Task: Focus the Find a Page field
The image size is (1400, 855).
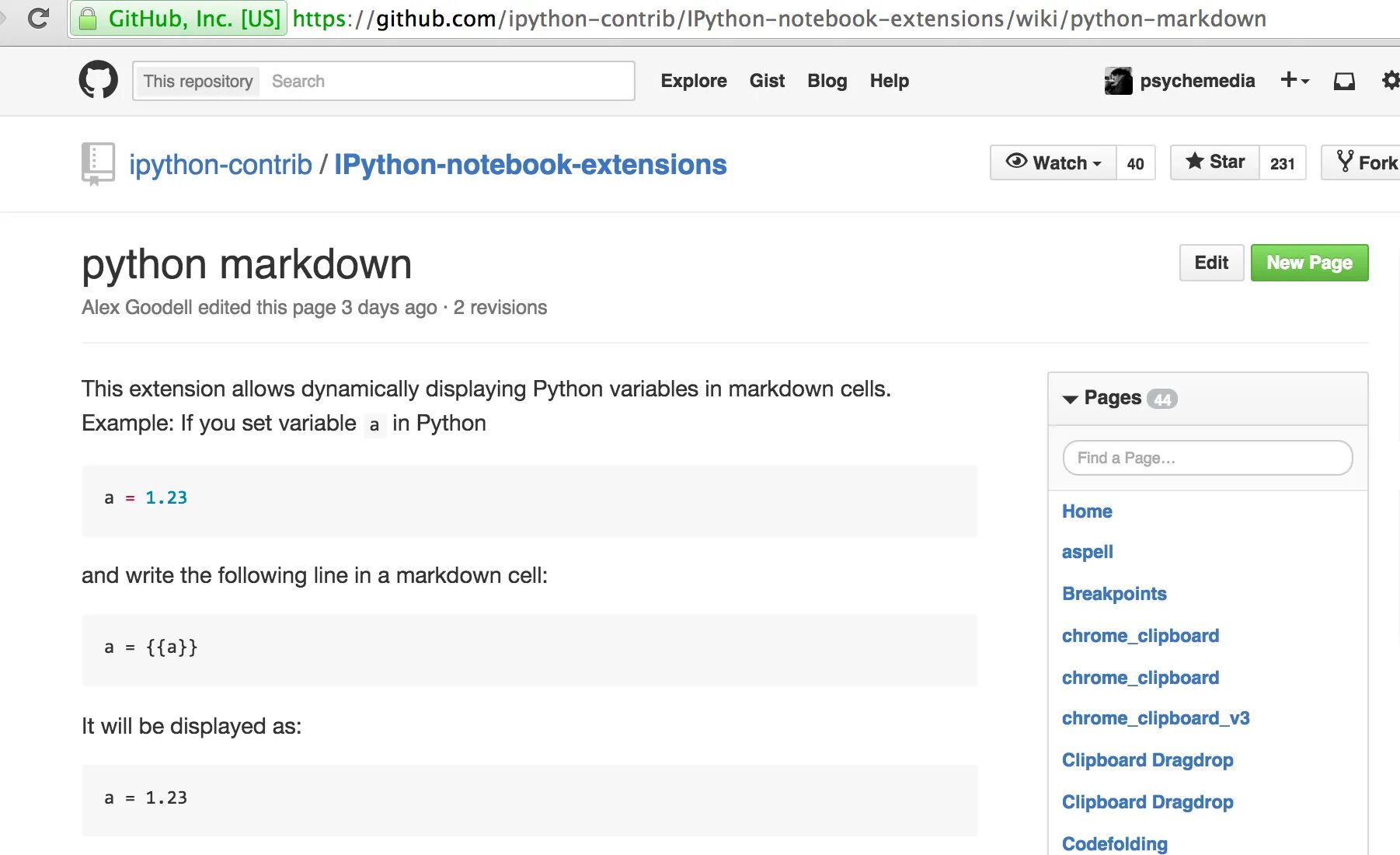Action: (1207, 458)
